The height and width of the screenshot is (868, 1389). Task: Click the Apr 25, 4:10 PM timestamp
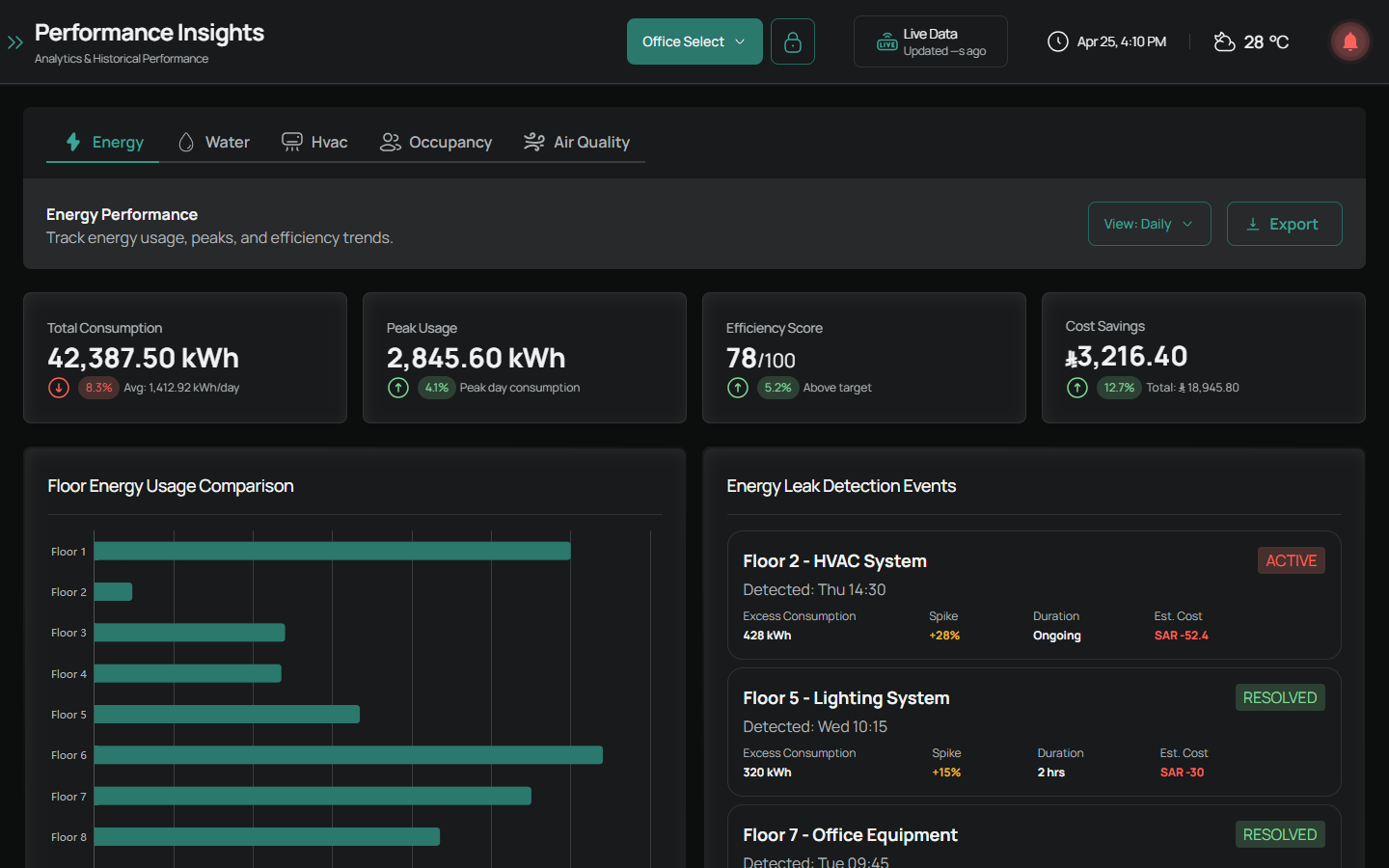click(x=1122, y=41)
